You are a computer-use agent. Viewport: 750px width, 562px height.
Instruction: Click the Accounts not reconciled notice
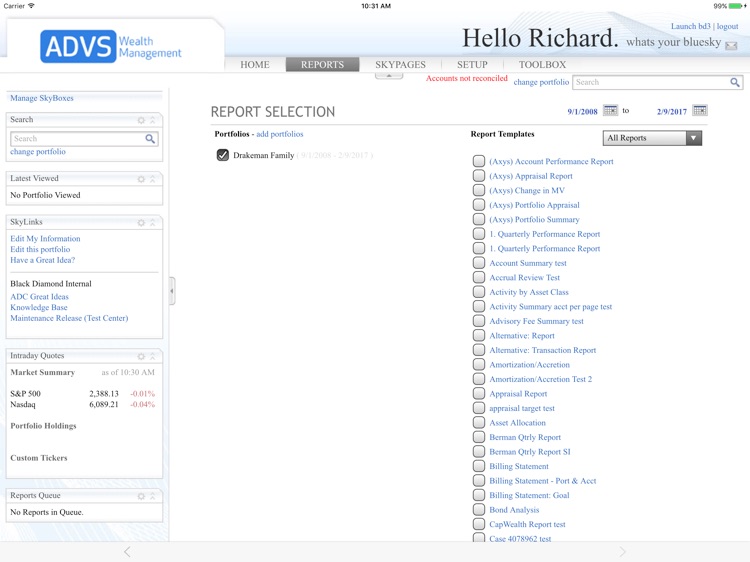point(467,78)
